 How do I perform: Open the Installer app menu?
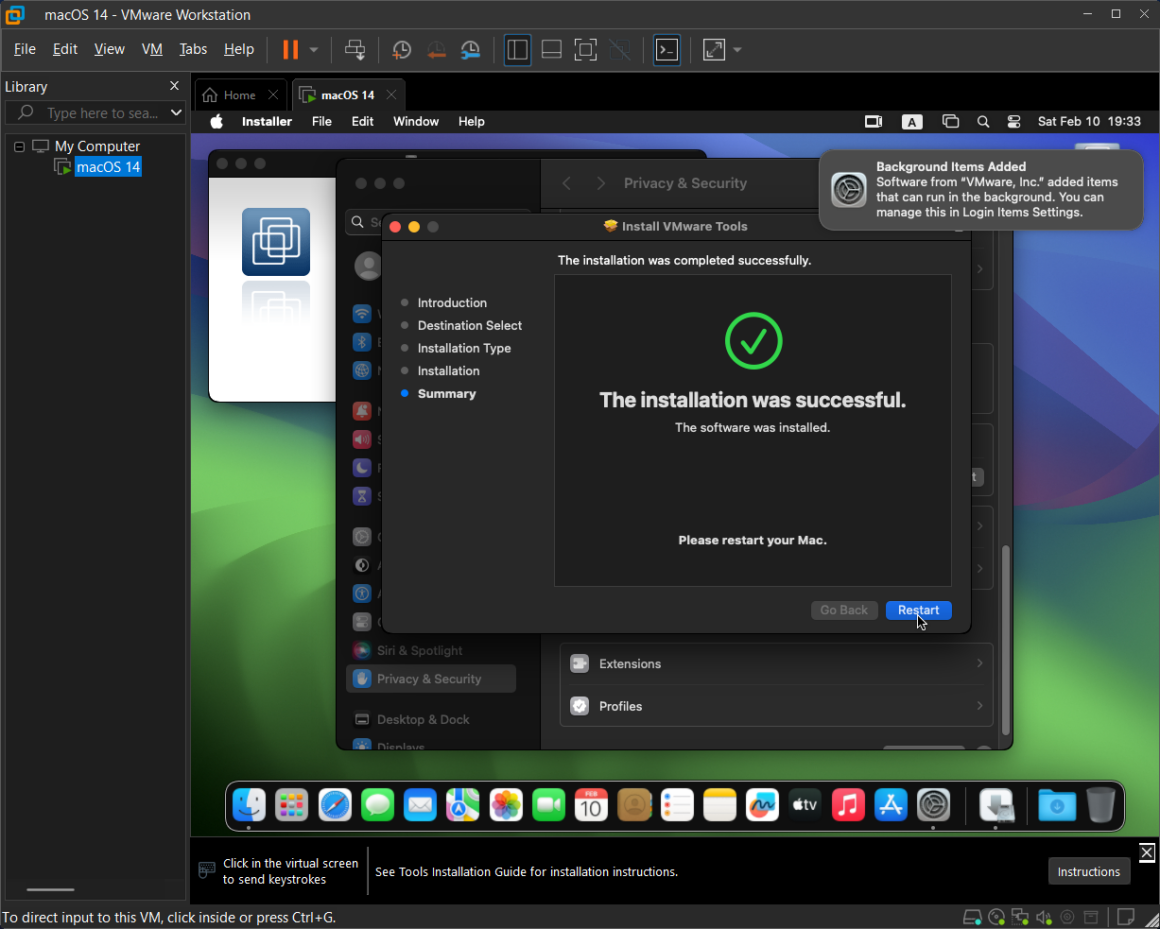click(266, 121)
